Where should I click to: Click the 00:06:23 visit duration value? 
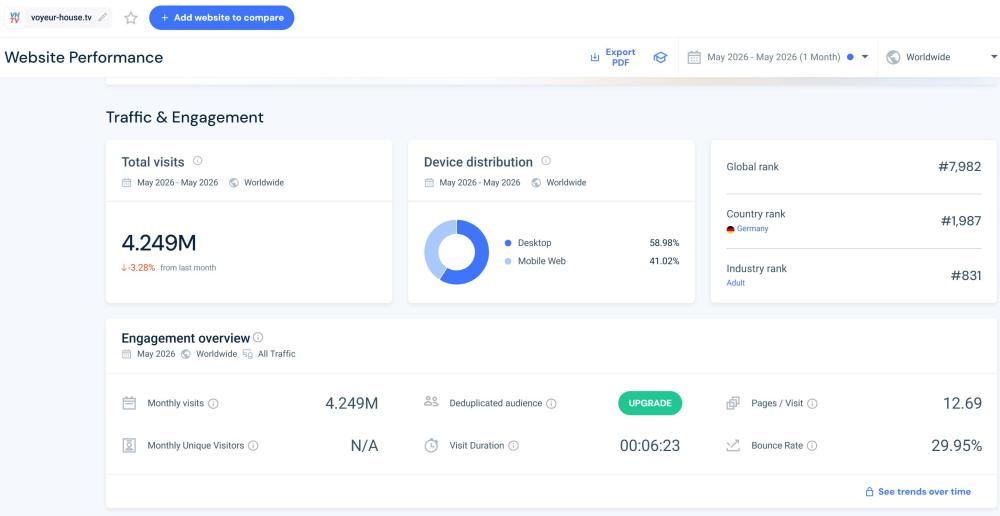(x=650, y=446)
